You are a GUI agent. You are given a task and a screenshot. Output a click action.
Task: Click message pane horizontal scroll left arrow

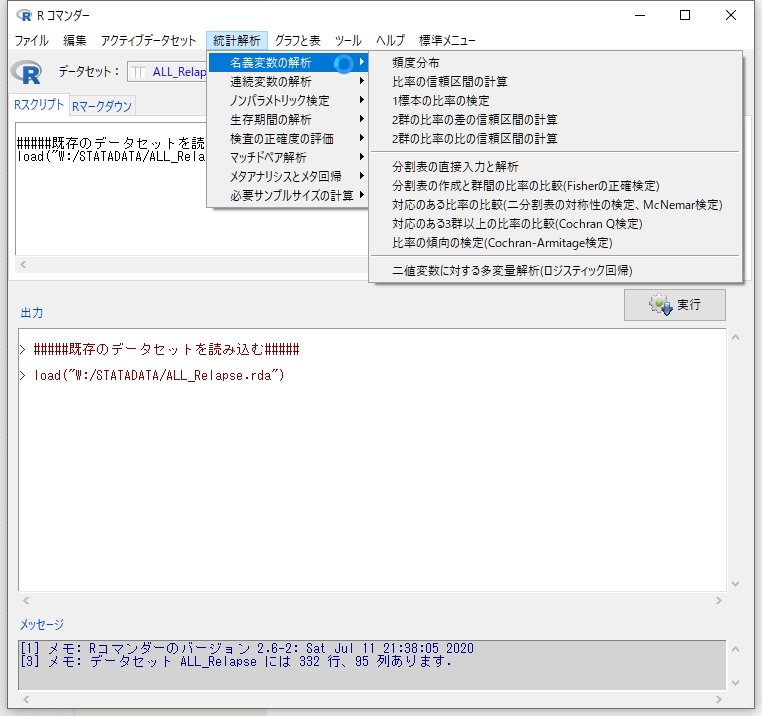click(x=26, y=699)
